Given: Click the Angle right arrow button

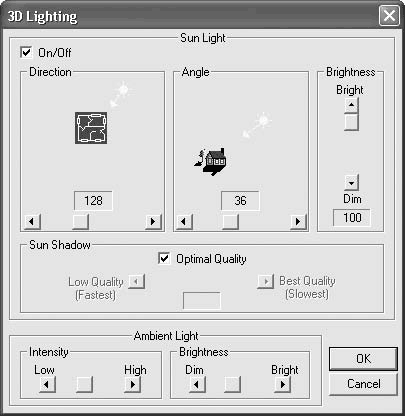Looking at the screenshot, I should point(298,221).
